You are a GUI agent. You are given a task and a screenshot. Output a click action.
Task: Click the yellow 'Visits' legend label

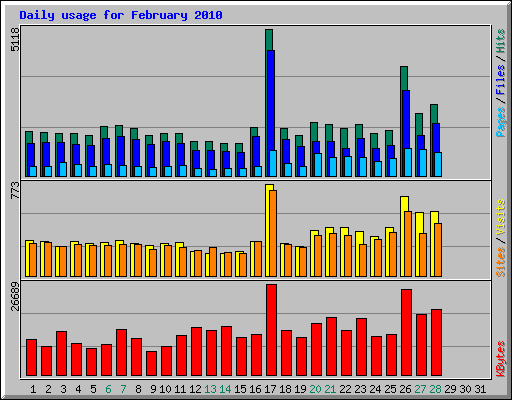(500, 217)
